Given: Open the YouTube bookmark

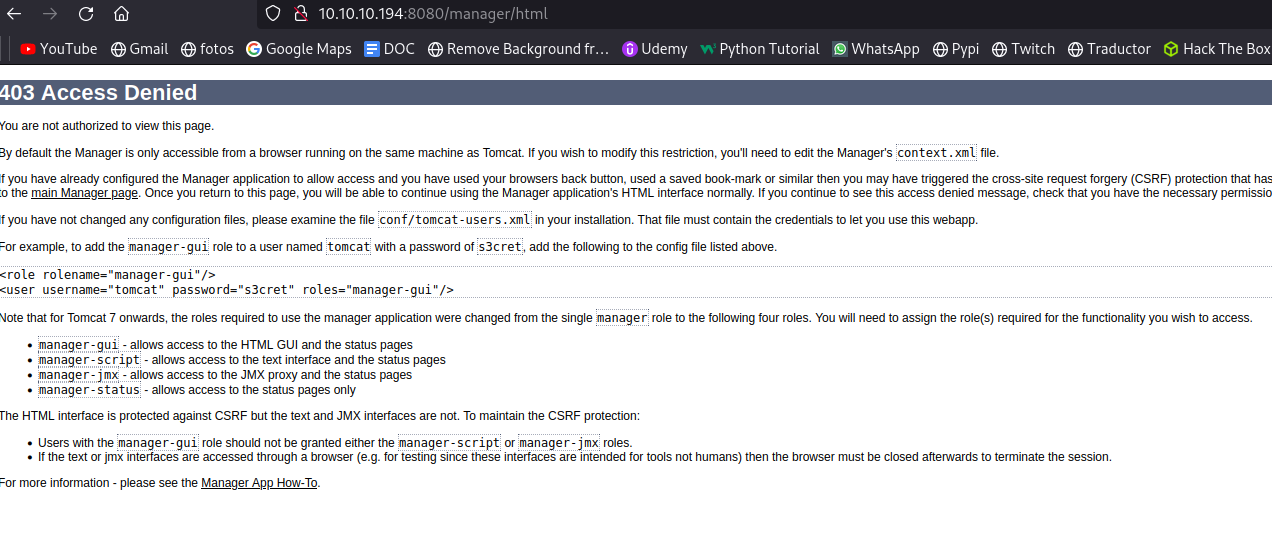Looking at the screenshot, I should pos(59,48).
